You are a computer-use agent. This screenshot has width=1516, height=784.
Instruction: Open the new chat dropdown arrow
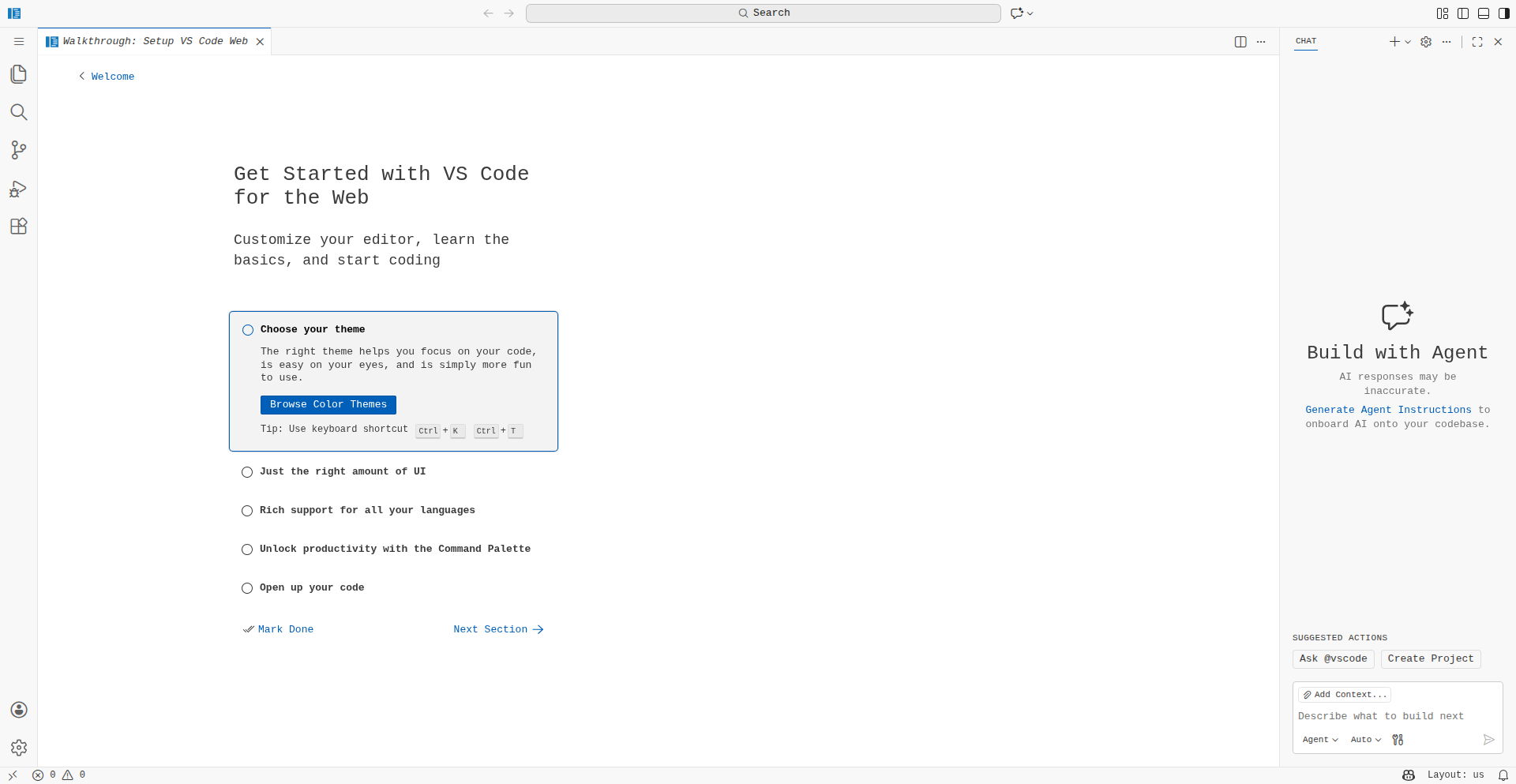click(1408, 42)
